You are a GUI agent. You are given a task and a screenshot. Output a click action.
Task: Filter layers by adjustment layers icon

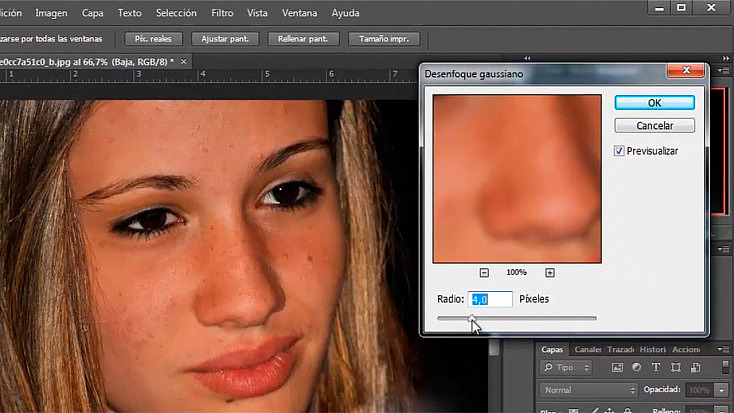click(x=637, y=368)
